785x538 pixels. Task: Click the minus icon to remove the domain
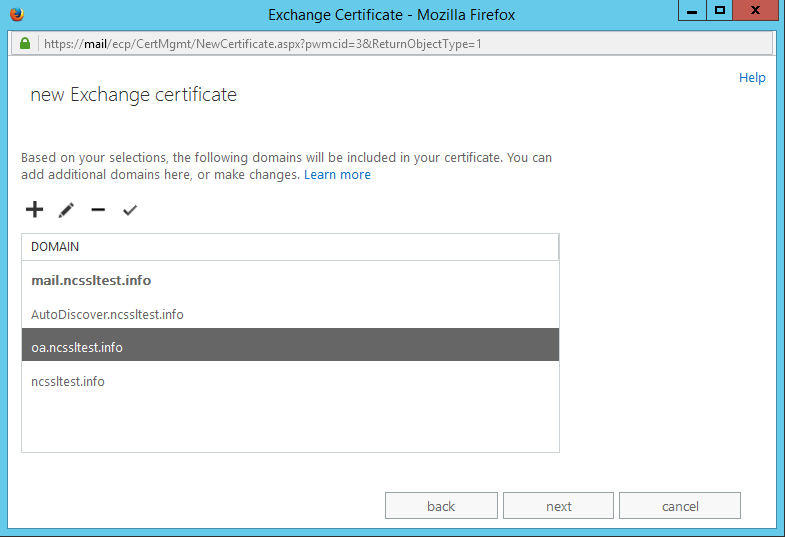coord(98,210)
